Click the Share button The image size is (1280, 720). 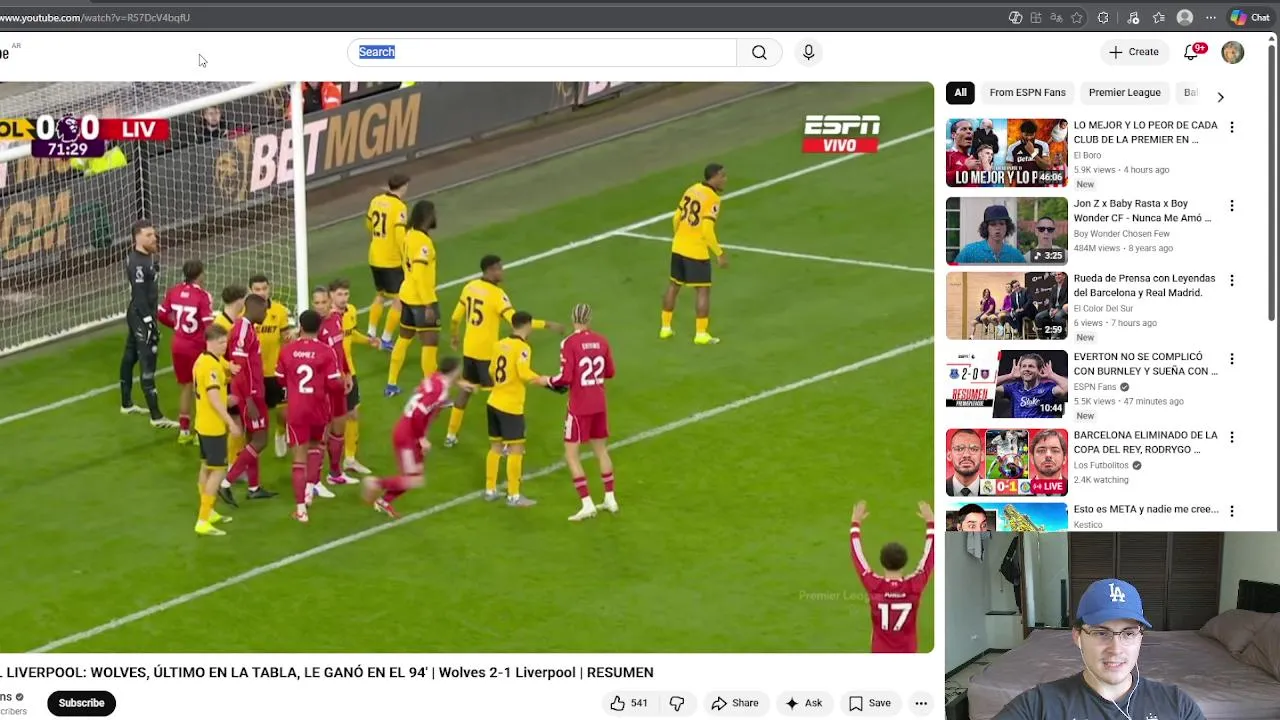[x=735, y=703]
